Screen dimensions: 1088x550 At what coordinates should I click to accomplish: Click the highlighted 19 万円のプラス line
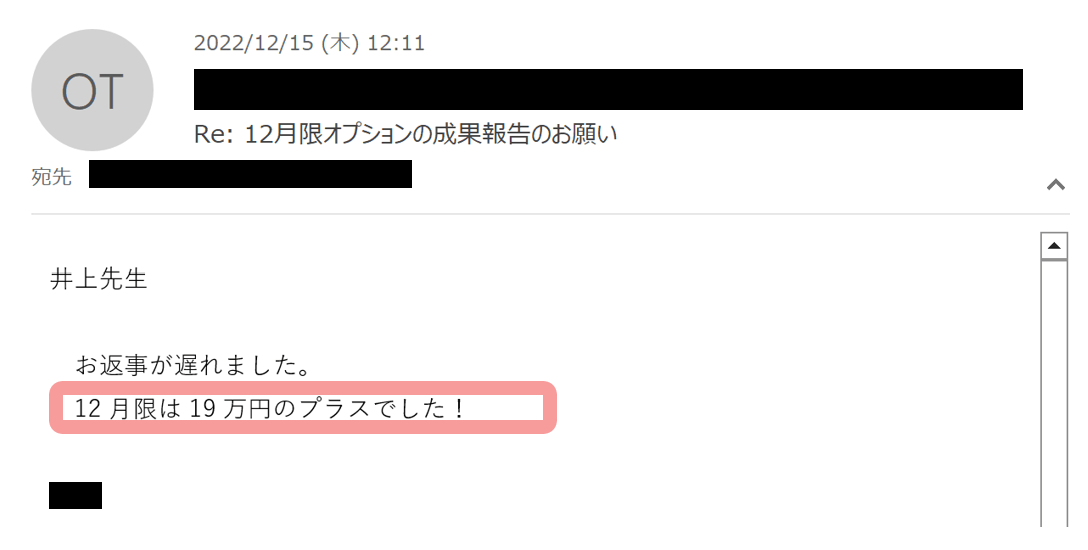pos(269,408)
